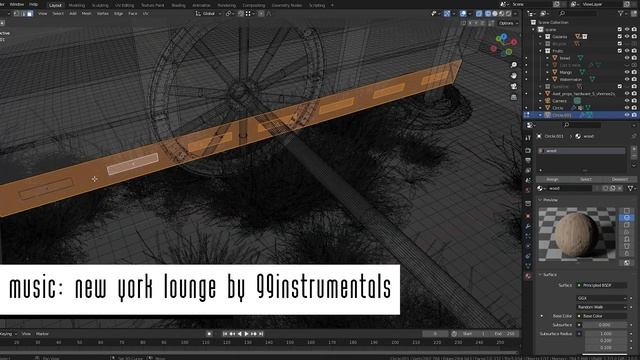
Task: Hide the Camera object with eye icon
Action: [x=627, y=101]
